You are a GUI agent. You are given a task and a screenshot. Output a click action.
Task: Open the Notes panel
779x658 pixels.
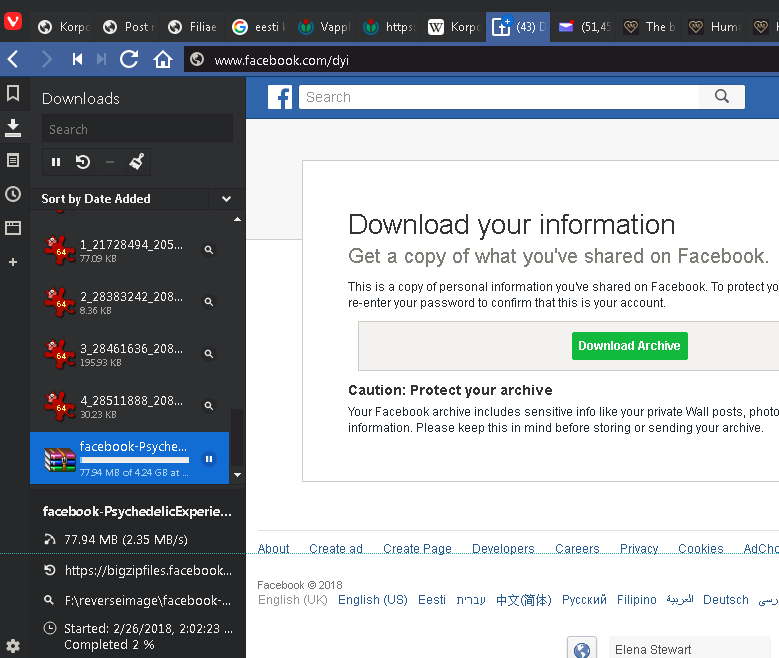[x=13, y=160]
